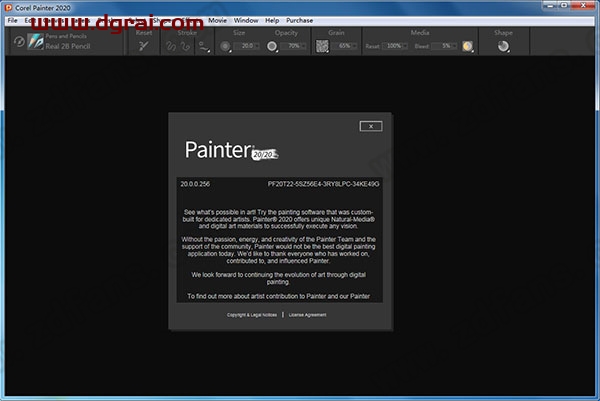
Task: Open the Help menu
Action: pos(272,20)
